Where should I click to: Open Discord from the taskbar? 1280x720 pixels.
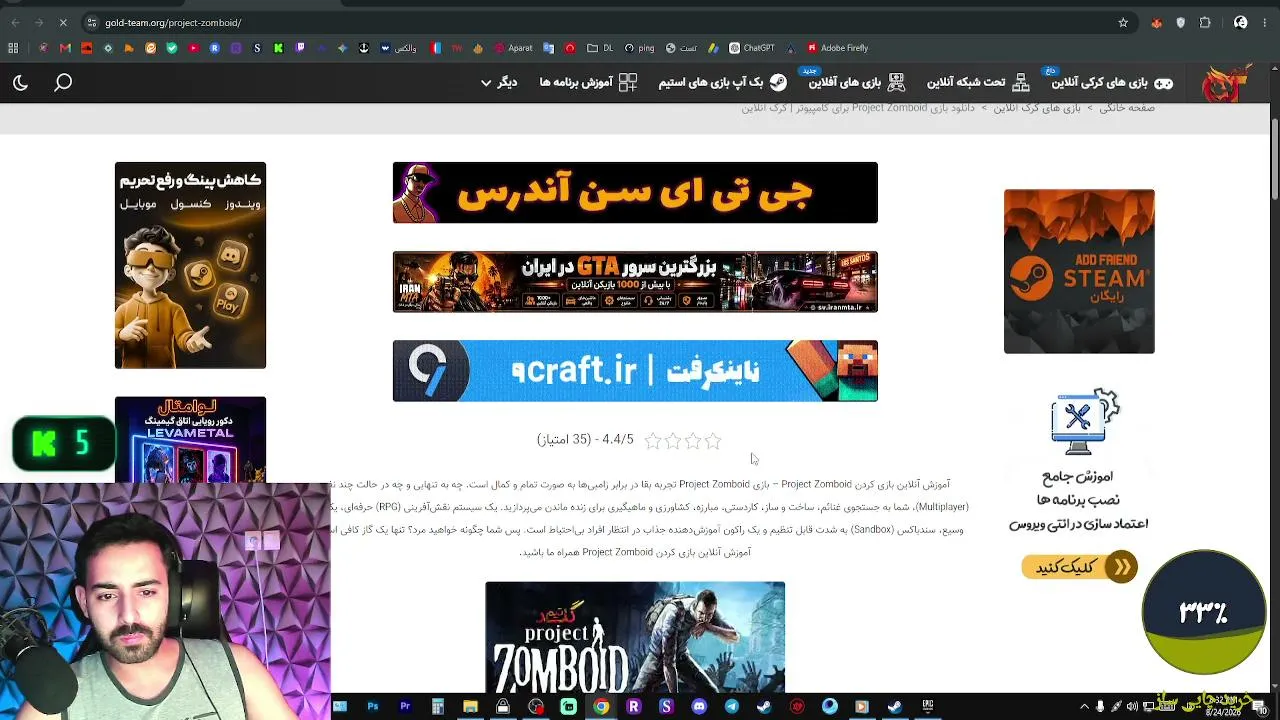click(x=699, y=707)
